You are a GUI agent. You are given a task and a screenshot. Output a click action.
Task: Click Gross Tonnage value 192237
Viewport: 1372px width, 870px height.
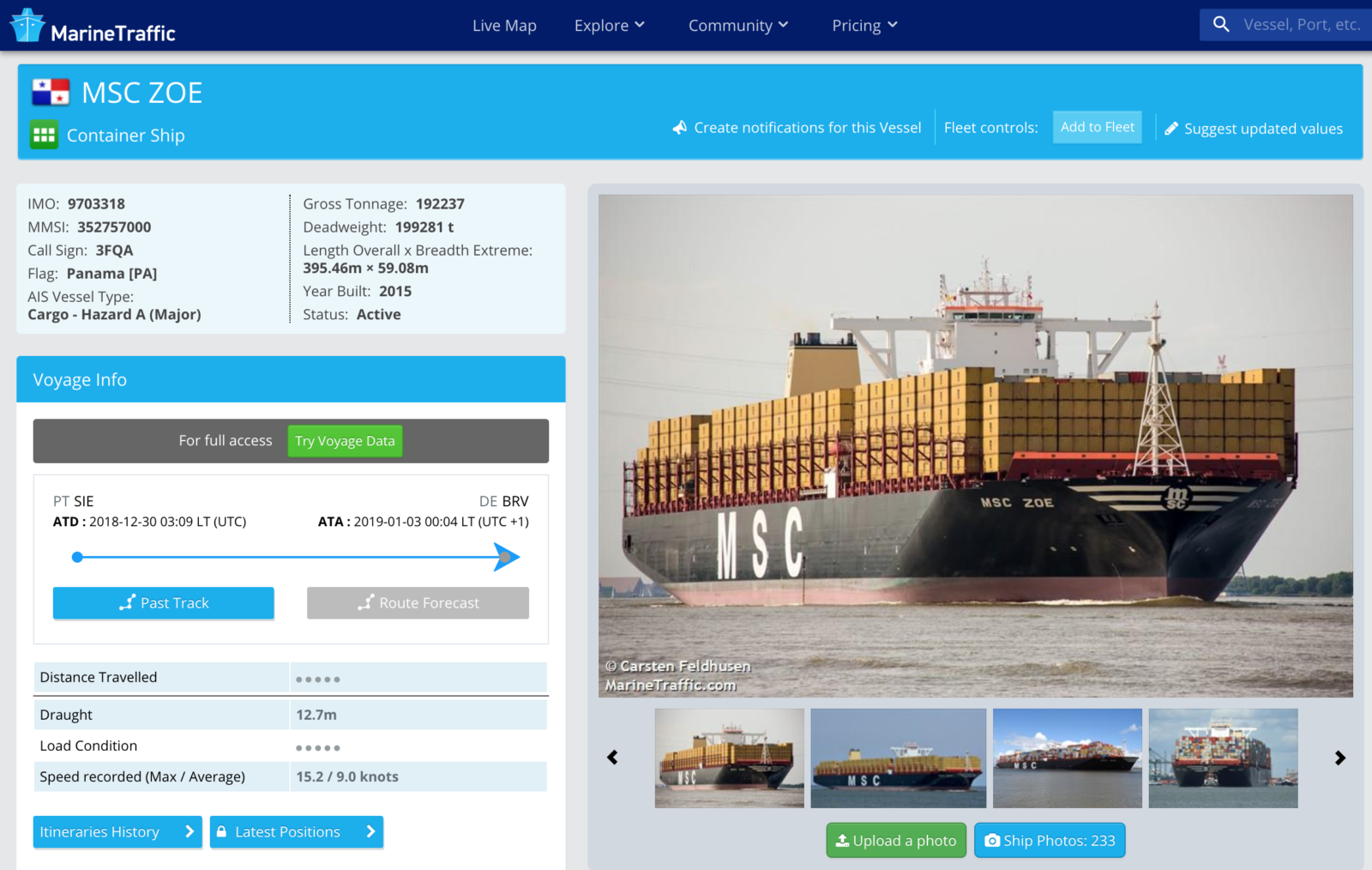click(440, 204)
